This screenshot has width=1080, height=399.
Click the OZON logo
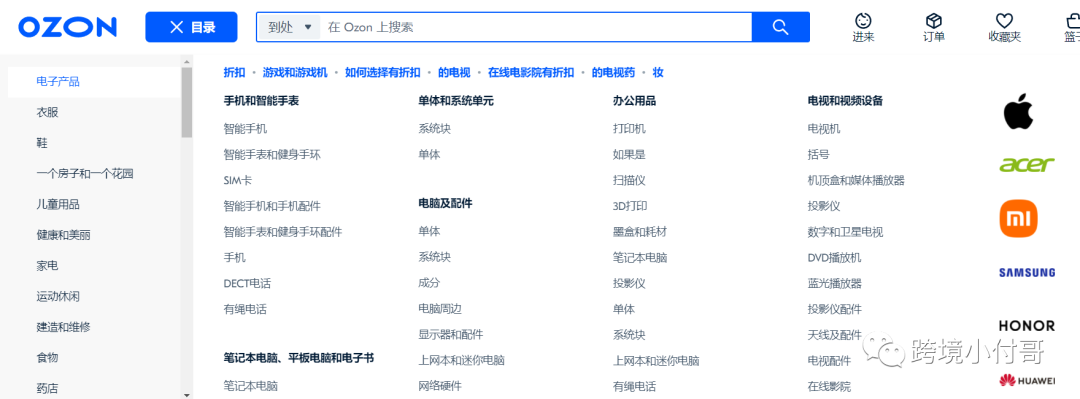pos(68,28)
